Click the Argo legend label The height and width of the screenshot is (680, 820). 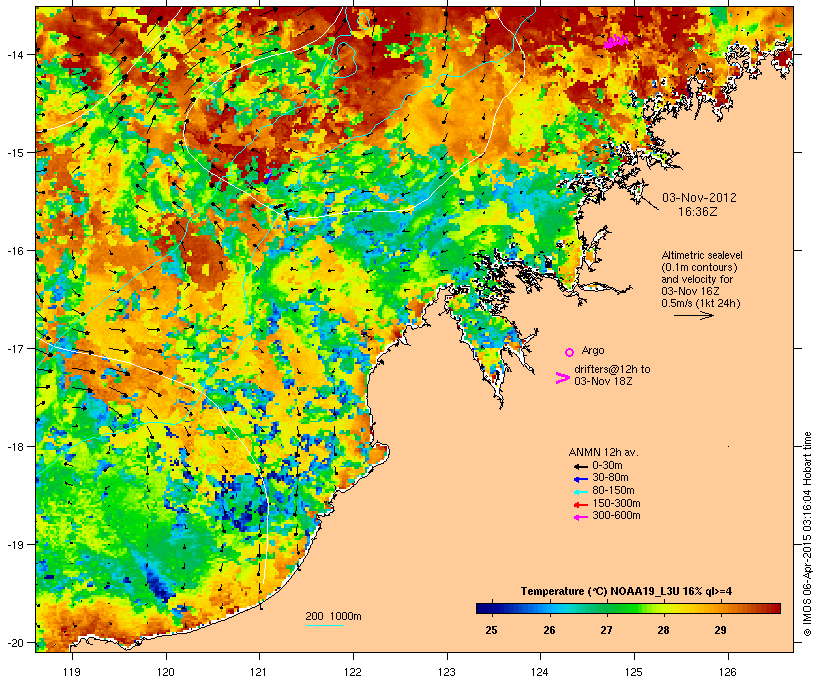click(593, 350)
